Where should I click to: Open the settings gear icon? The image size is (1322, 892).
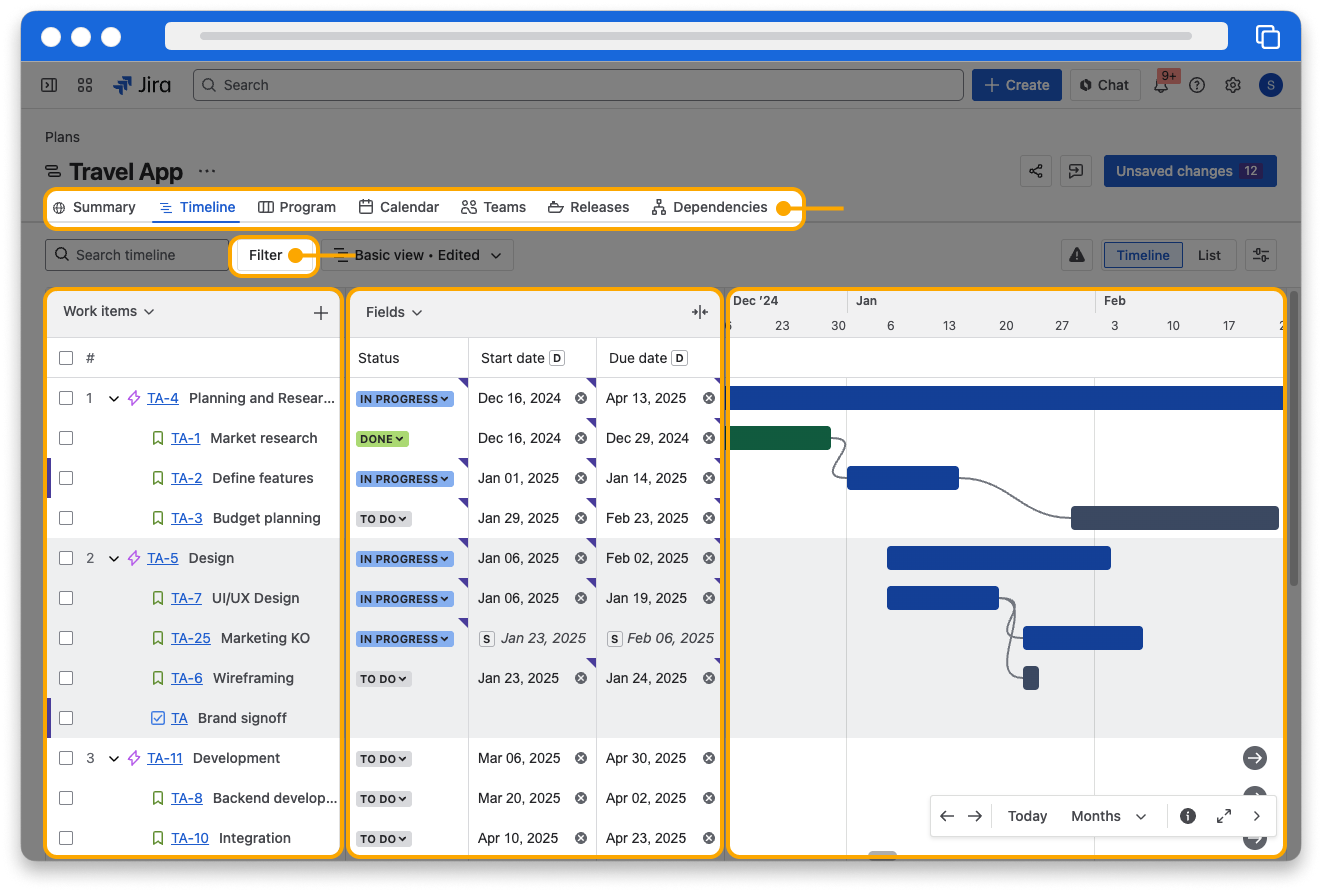[1233, 85]
